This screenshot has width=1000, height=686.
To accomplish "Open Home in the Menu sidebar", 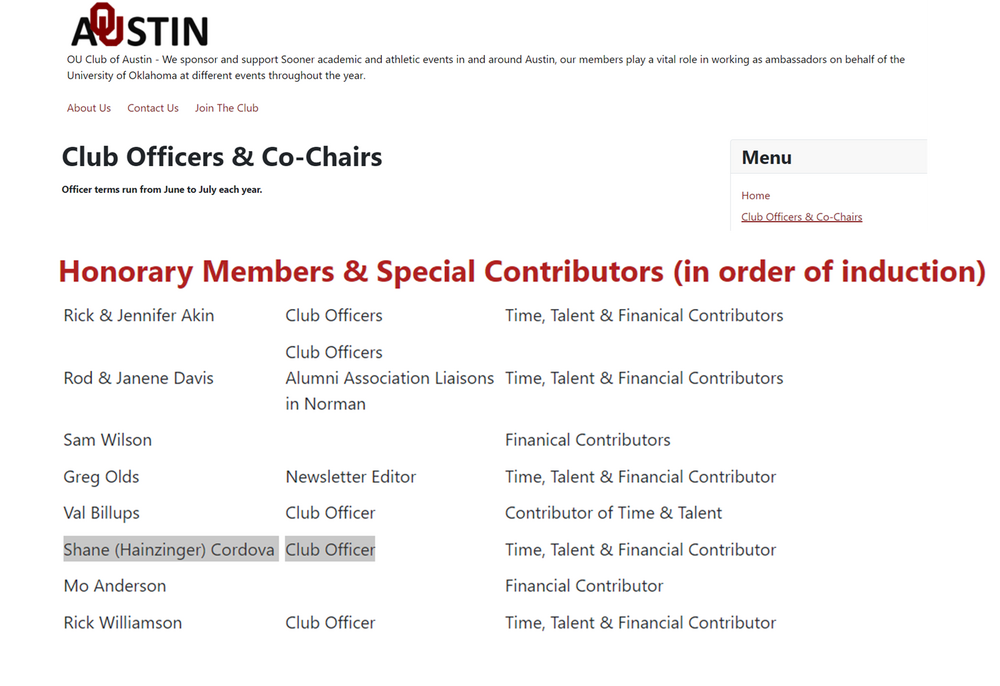I will coord(756,196).
